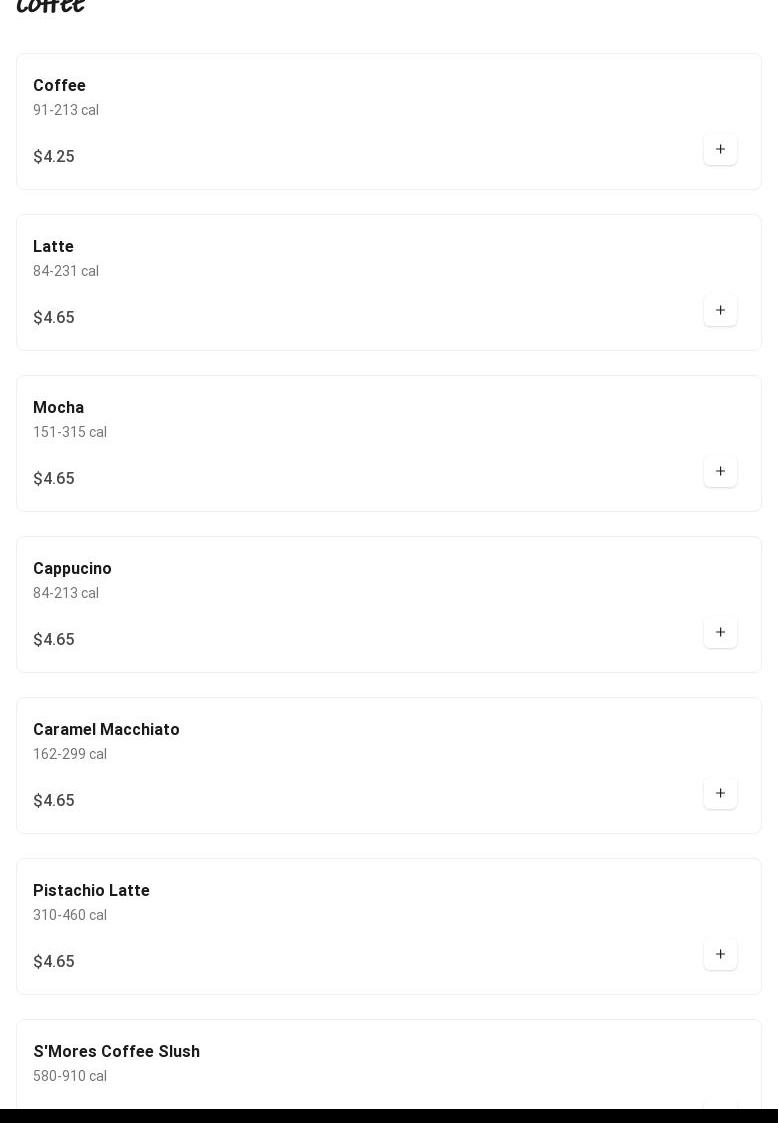
Task: Click the Cappucino item heading
Action: (72, 569)
